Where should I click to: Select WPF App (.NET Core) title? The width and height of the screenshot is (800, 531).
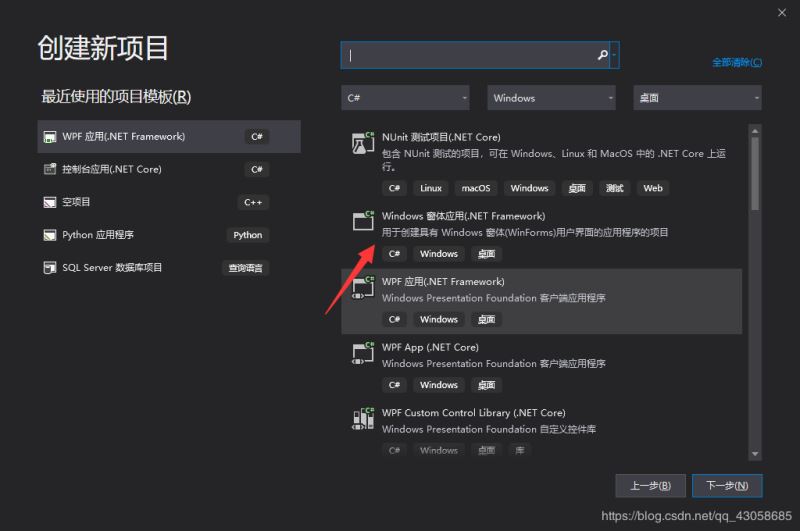coord(430,347)
